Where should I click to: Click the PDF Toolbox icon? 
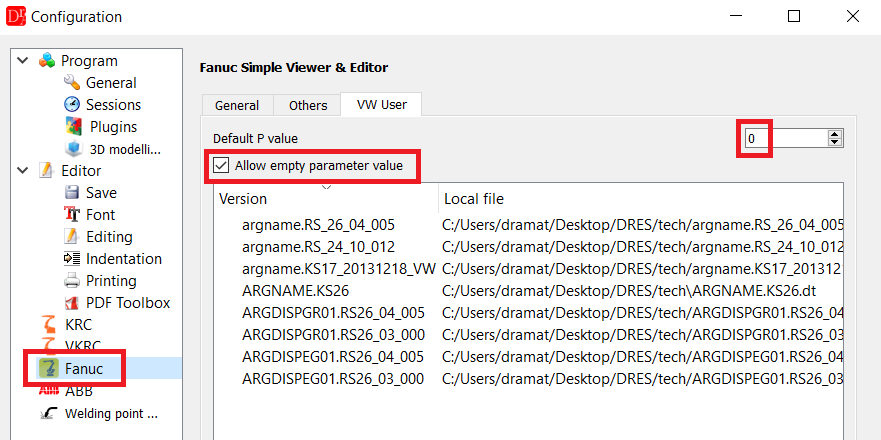[72, 303]
